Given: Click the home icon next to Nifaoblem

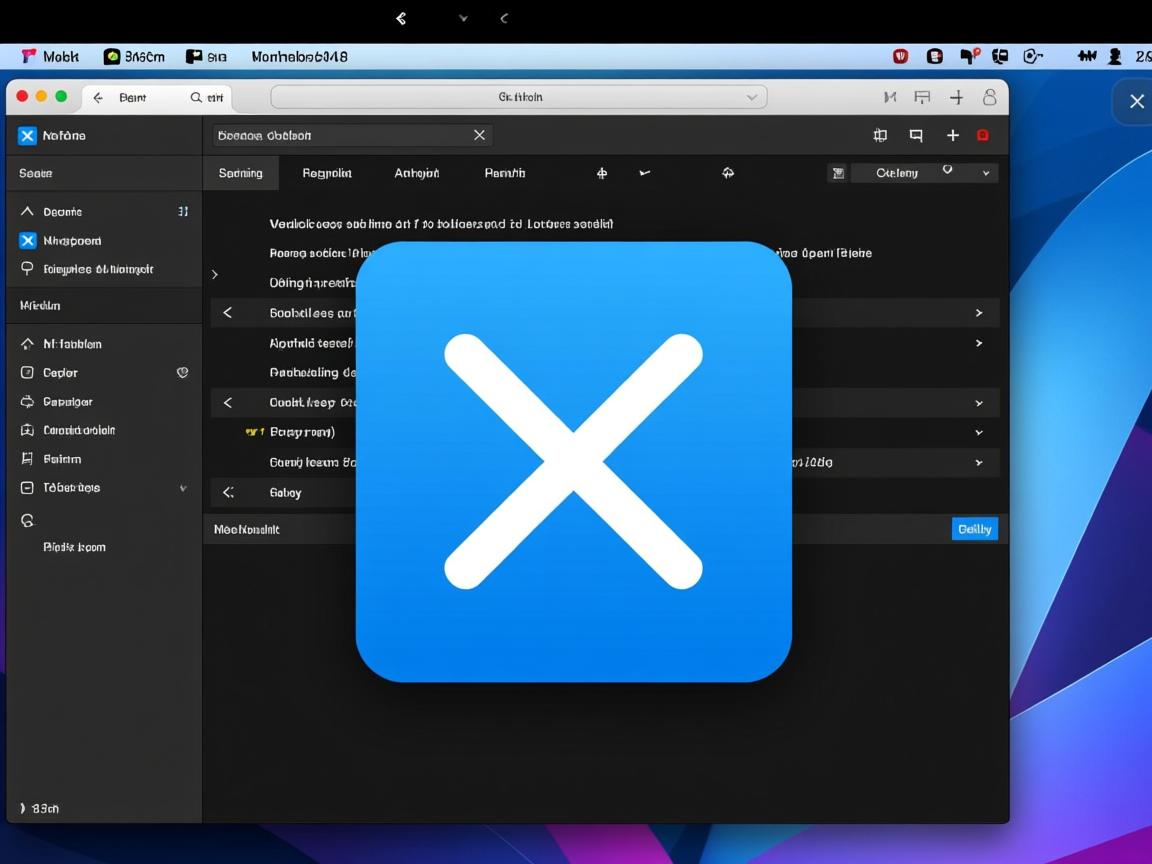Looking at the screenshot, I should 27,344.
